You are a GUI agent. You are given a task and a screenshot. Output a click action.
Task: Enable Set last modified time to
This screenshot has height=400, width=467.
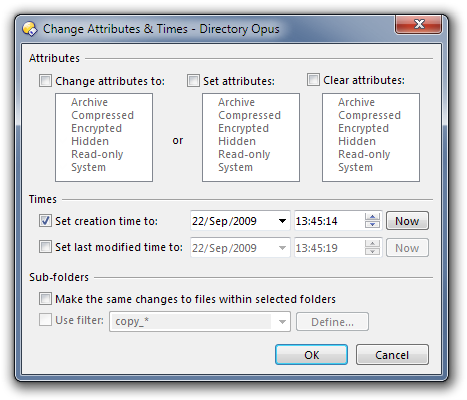click(x=45, y=247)
